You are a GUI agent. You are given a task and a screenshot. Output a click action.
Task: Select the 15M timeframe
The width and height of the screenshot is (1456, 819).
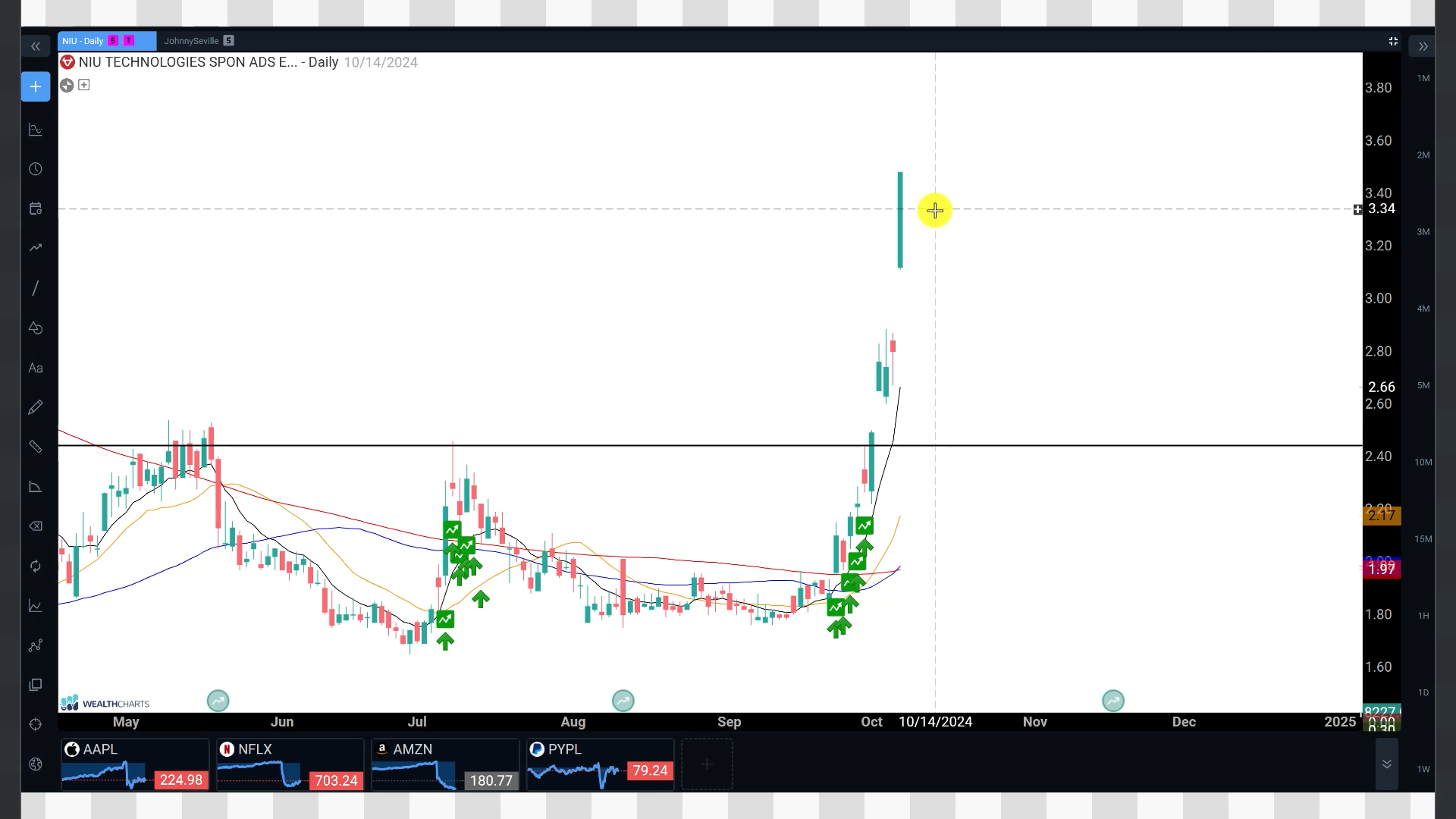[1423, 539]
